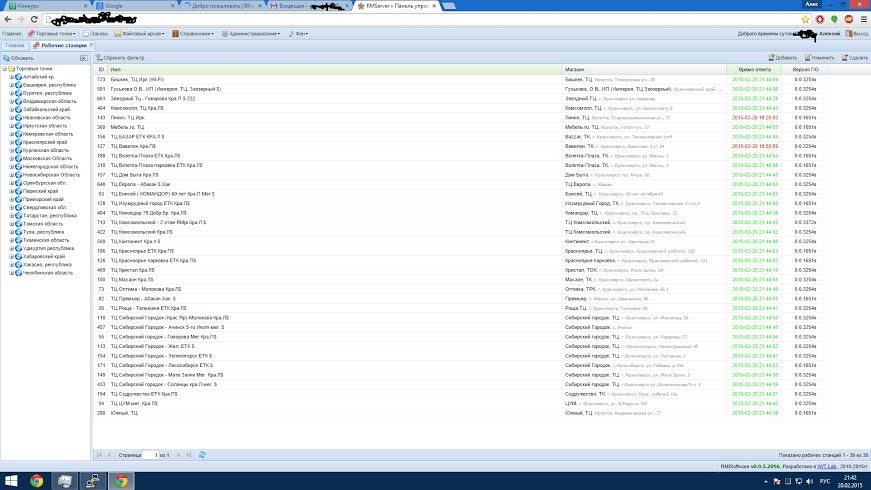Click the Добавить add station button
The image size is (871, 490).
[783, 58]
